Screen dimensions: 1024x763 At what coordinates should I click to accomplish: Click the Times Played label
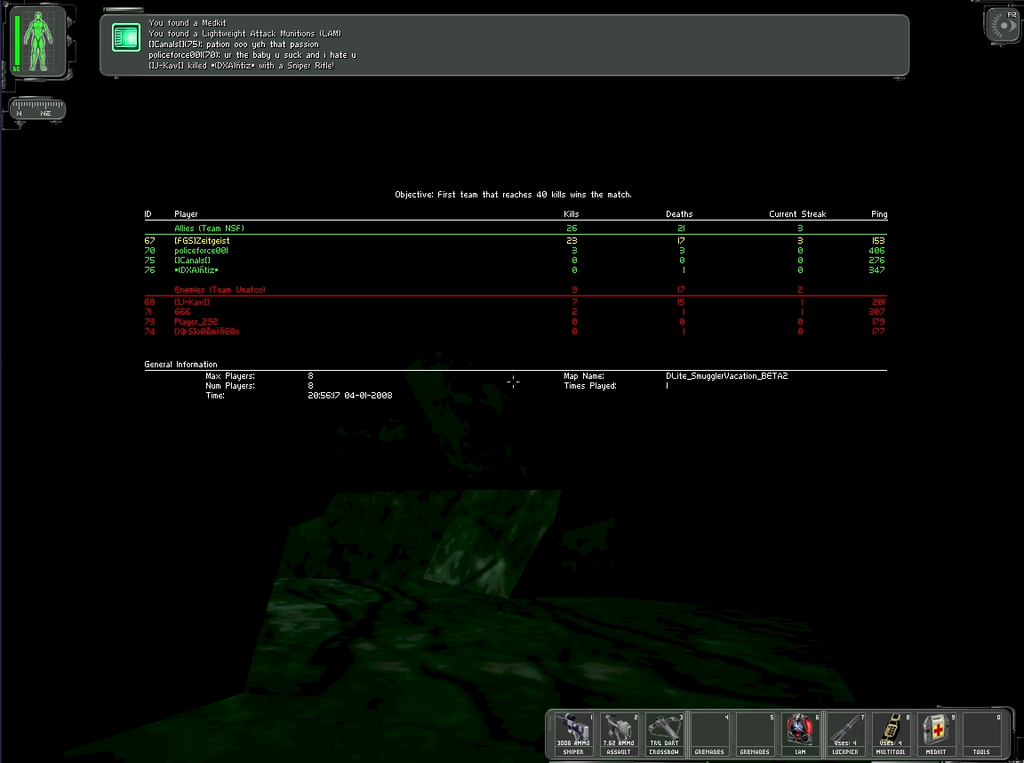(x=590, y=386)
